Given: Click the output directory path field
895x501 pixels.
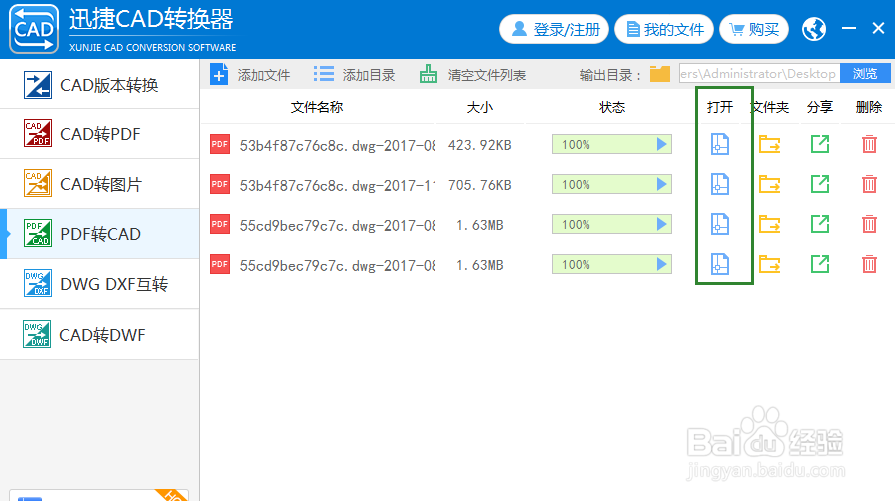Looking at the screenshot, I should 759,74.
